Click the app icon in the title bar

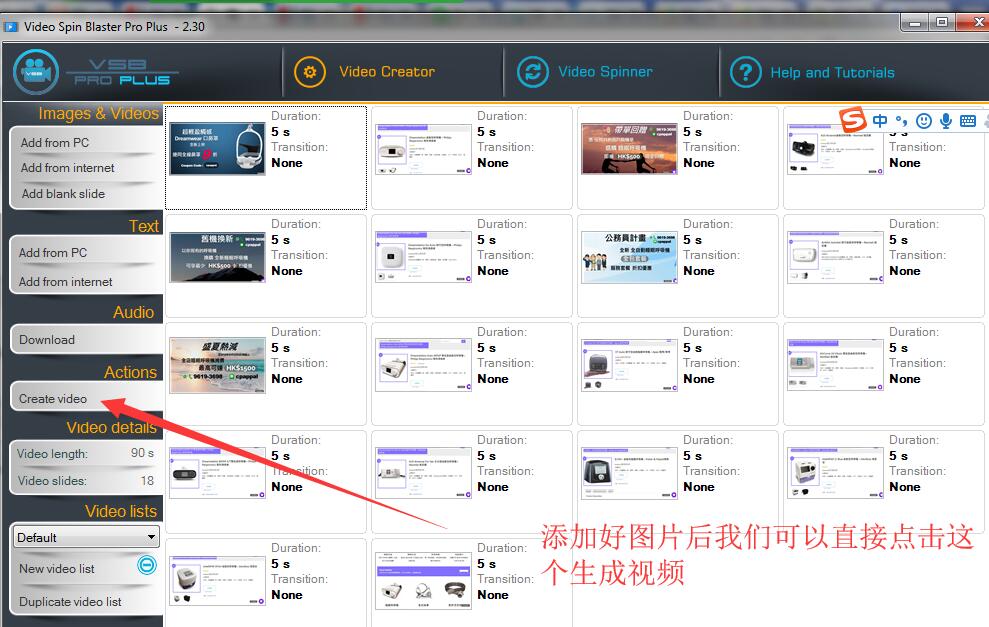coord(11,27)
